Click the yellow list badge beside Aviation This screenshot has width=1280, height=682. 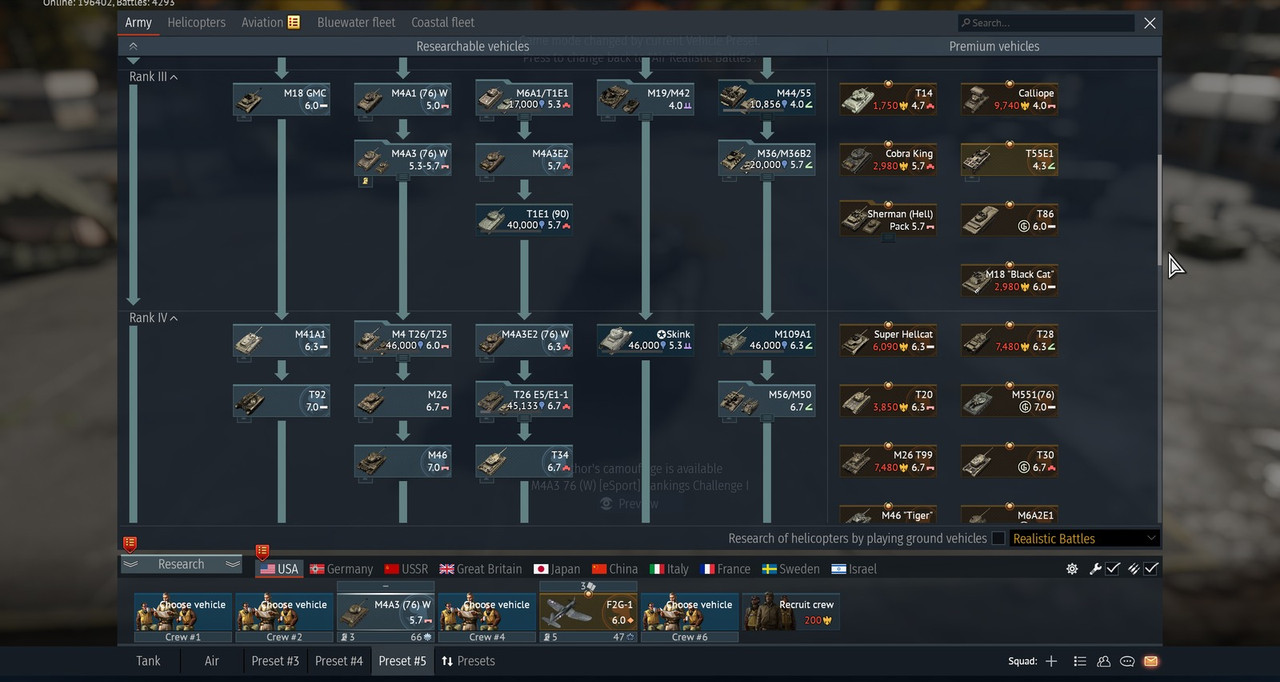pyautogui.click(x=294, y=22)
